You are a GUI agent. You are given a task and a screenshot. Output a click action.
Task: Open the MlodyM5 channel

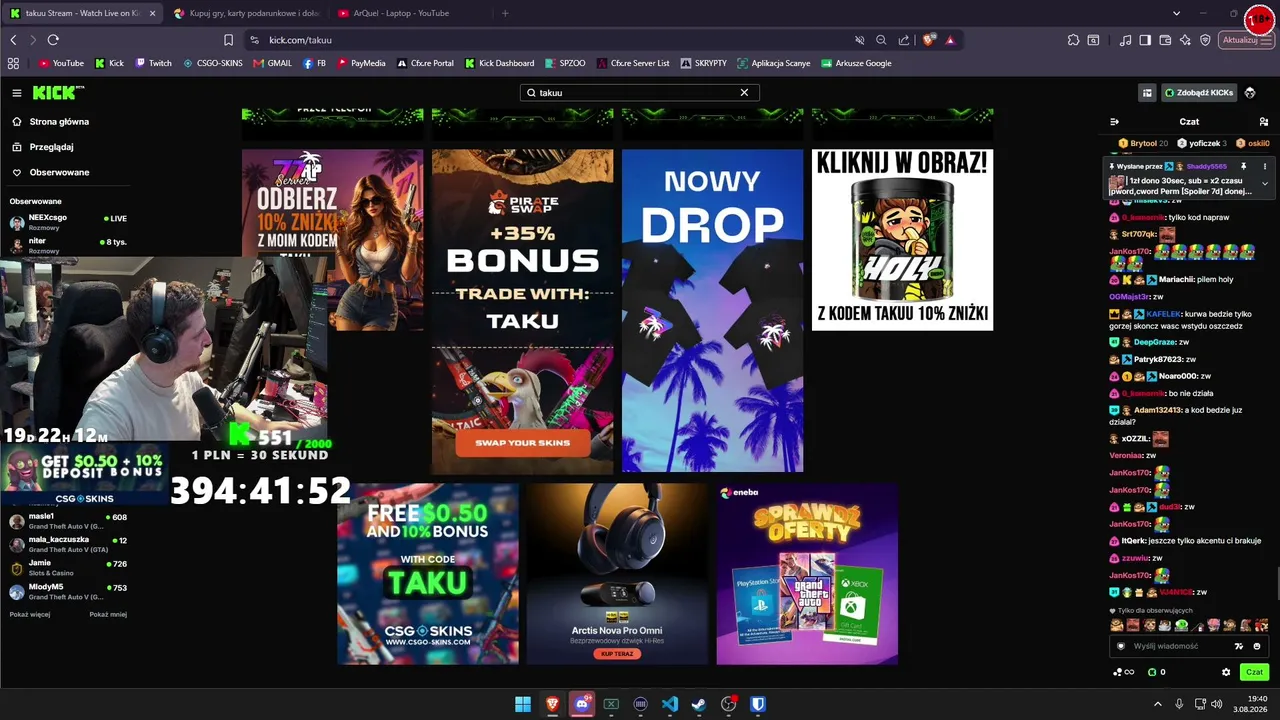[x=68, y=591]
